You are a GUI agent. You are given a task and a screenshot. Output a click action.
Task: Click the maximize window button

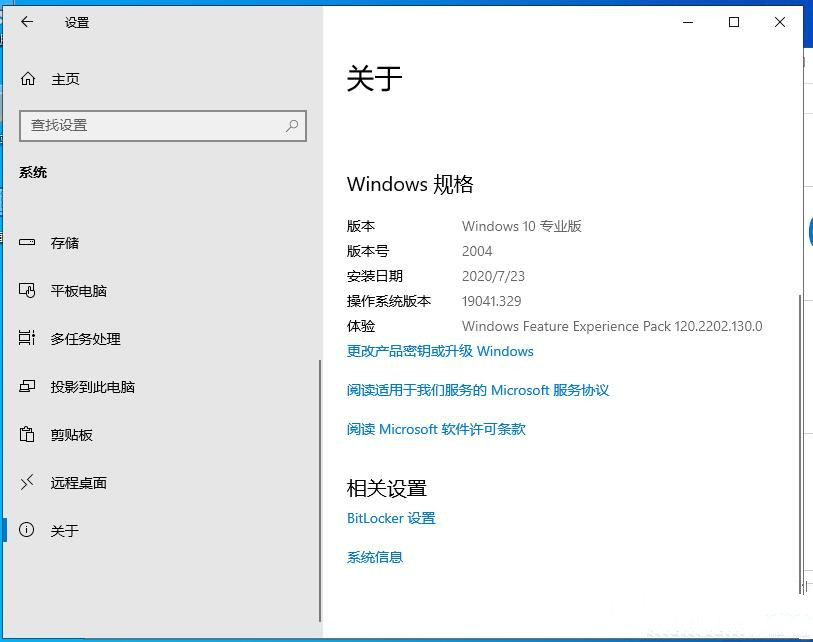734,22
